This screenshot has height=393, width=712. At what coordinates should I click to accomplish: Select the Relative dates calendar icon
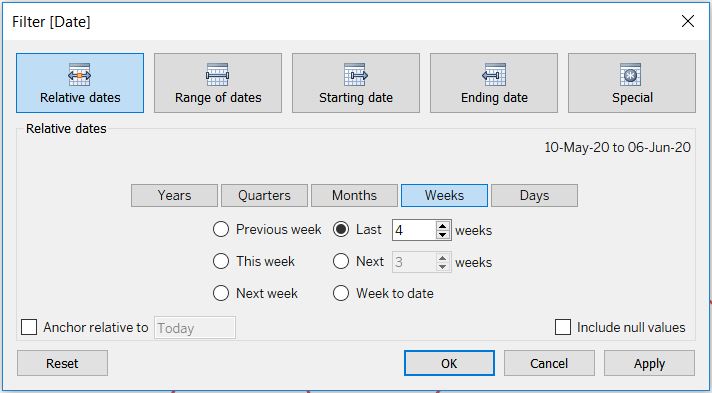click(79, 74)
